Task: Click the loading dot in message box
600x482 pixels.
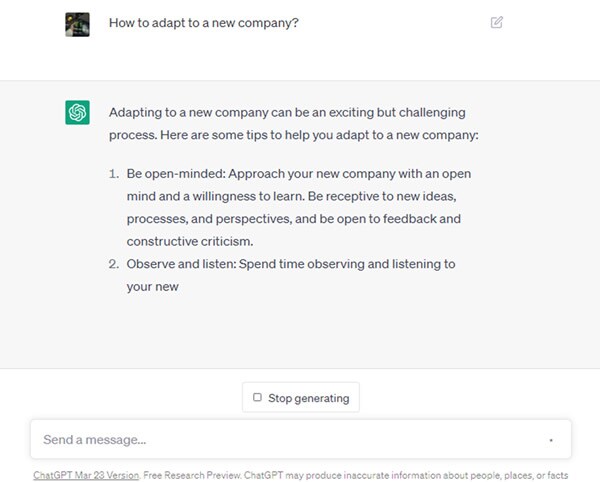Action: [x=551, y=440]
